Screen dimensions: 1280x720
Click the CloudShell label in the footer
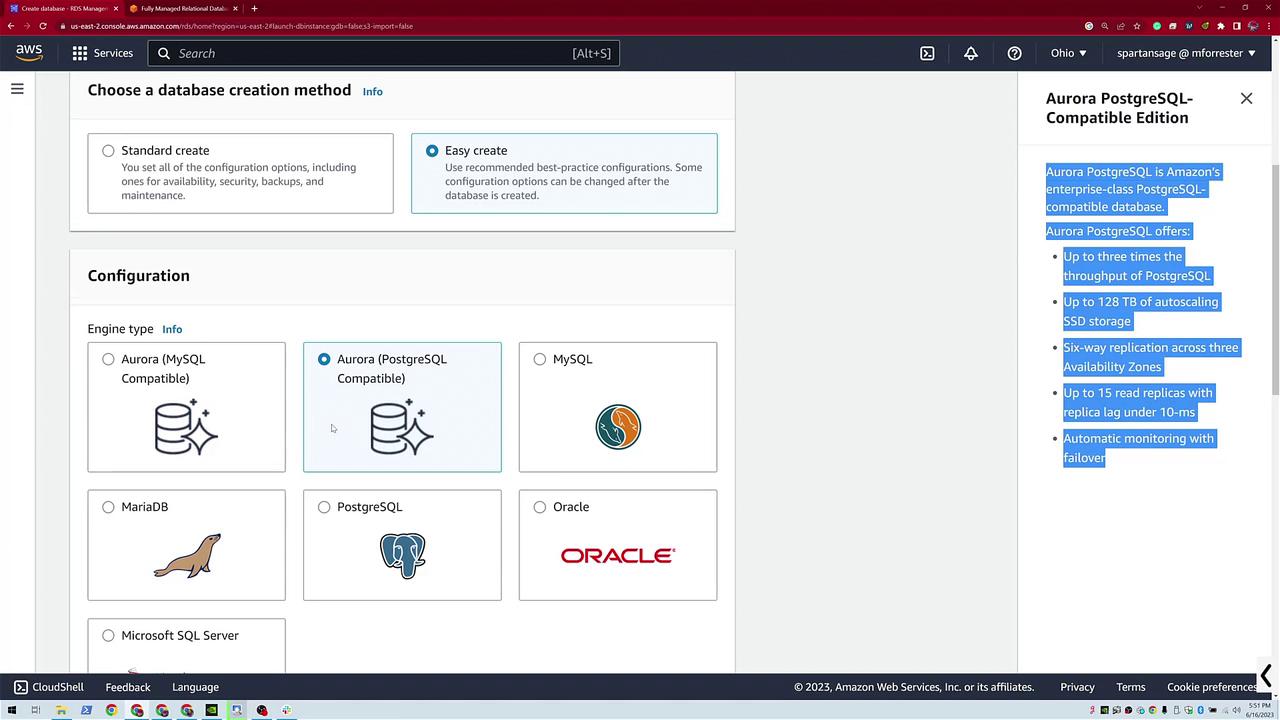[58, 687]
